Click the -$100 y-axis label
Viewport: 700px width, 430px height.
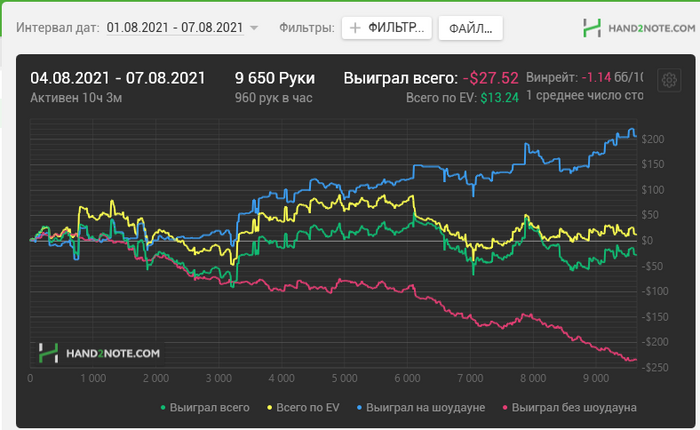654,292
